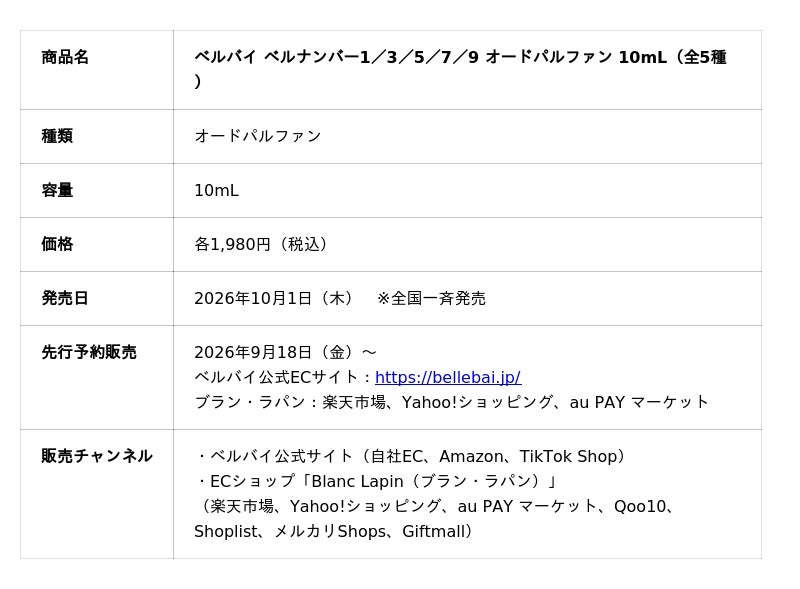The width and height of the screenshot is (800, 589).
Task: Click the release date 2026年10月1日（木）
Action: click(273, 298)
